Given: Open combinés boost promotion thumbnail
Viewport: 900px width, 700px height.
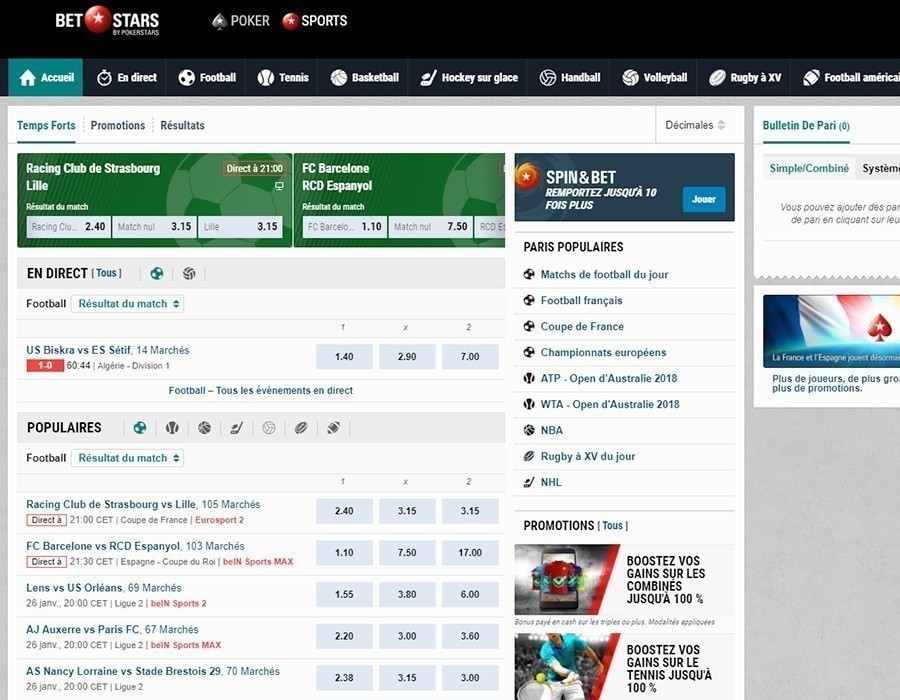Looking at the screenshot, I should click(567, 580).
